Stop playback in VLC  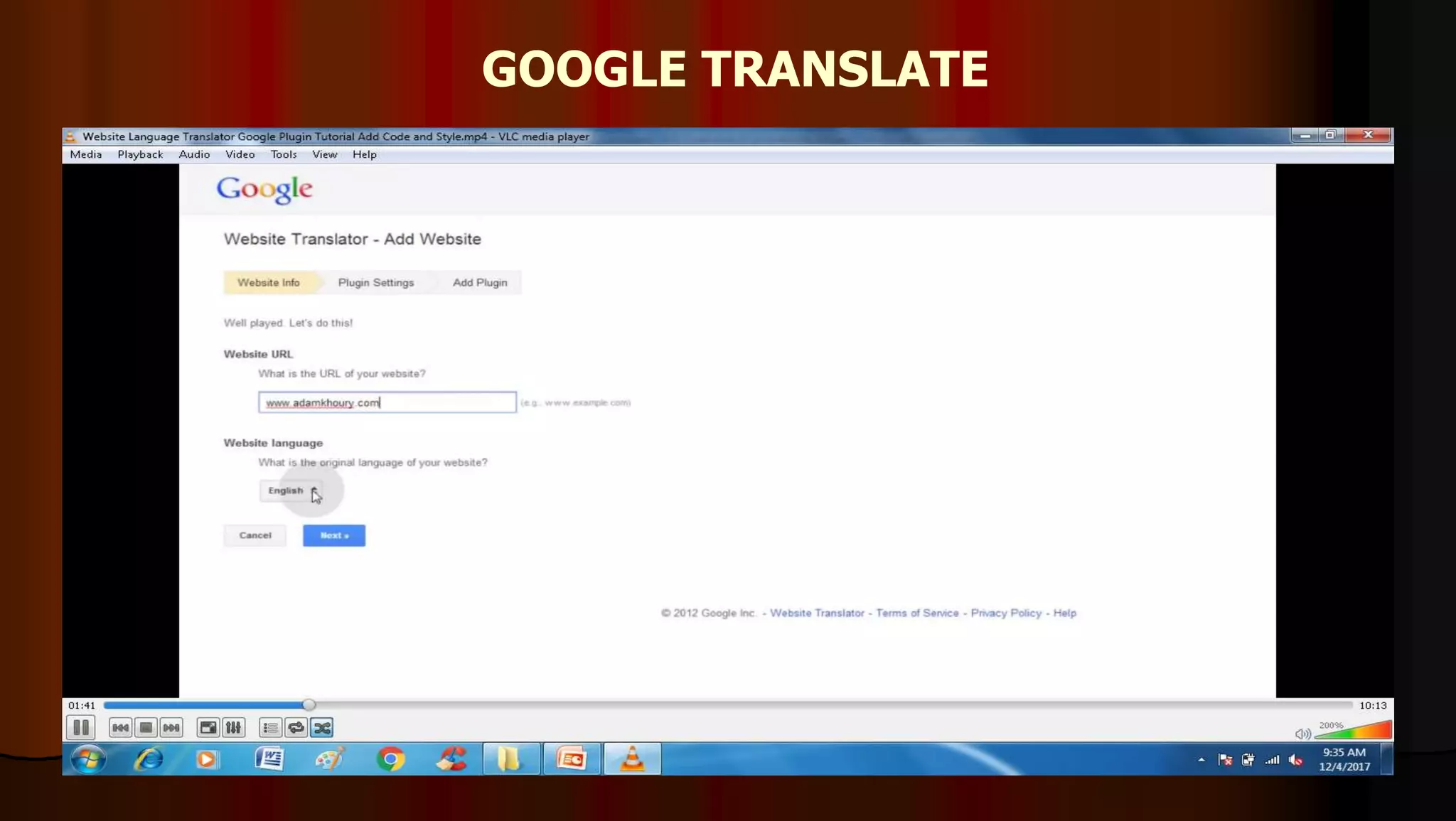(146, 727)
